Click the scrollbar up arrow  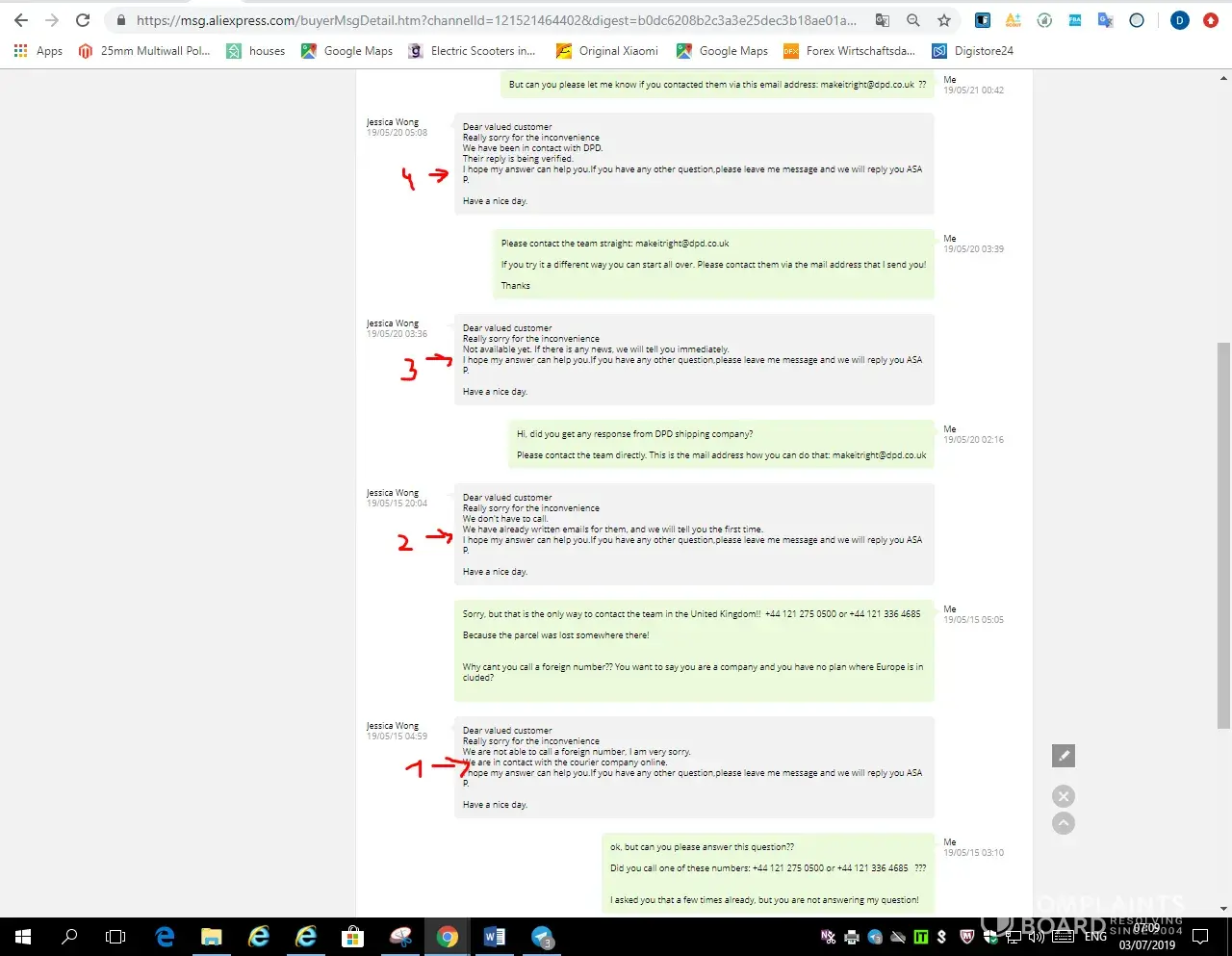(1224, 78)
